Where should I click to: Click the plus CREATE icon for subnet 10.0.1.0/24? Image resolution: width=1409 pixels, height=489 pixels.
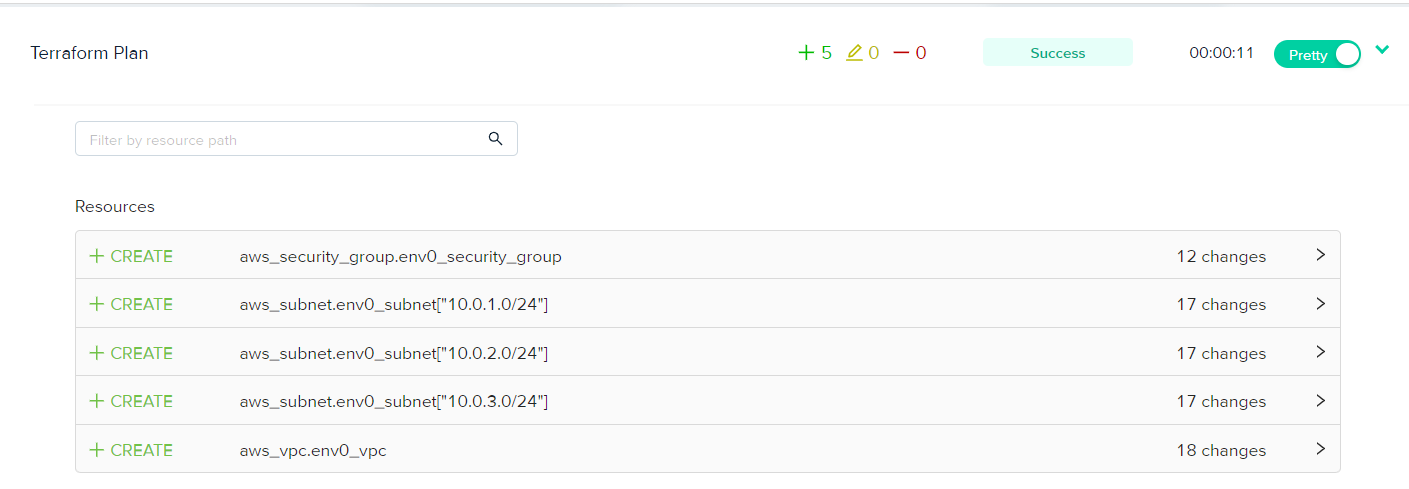97,304
